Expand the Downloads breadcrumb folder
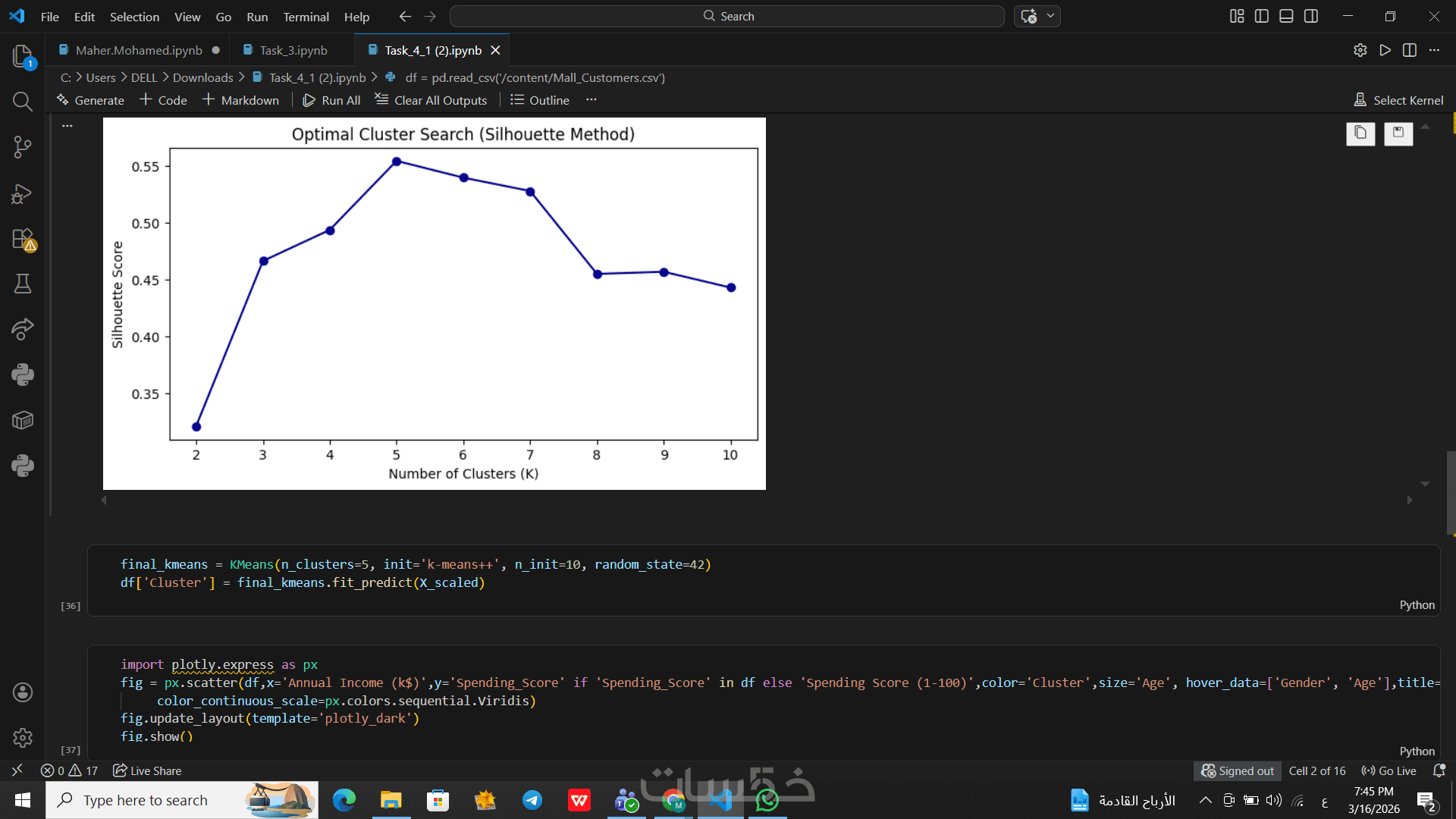 [x=202, y=77]
